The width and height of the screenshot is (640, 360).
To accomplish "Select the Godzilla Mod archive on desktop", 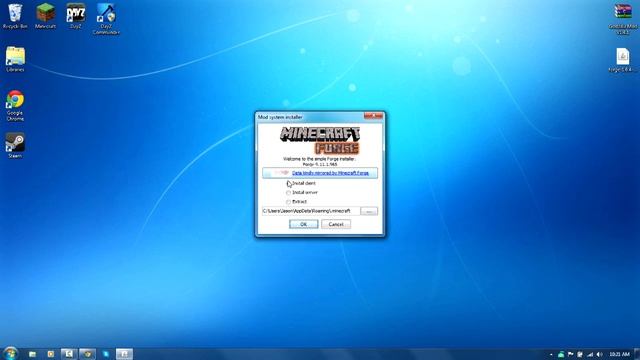I will [x=623, y=19].
